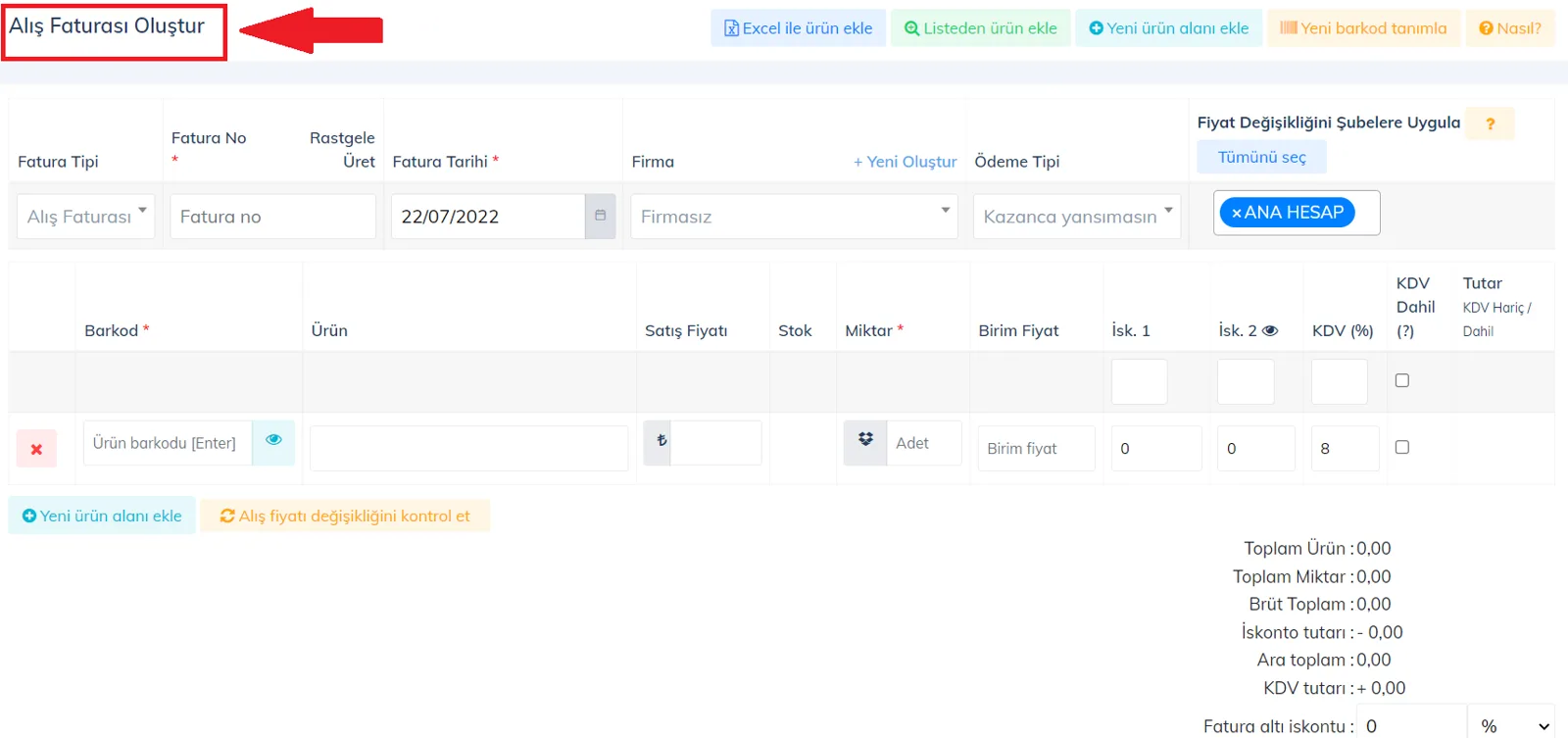Open the Fatura Tipi dropdown
This screenshot has height=738, width=1568.
tap(86, 217)
